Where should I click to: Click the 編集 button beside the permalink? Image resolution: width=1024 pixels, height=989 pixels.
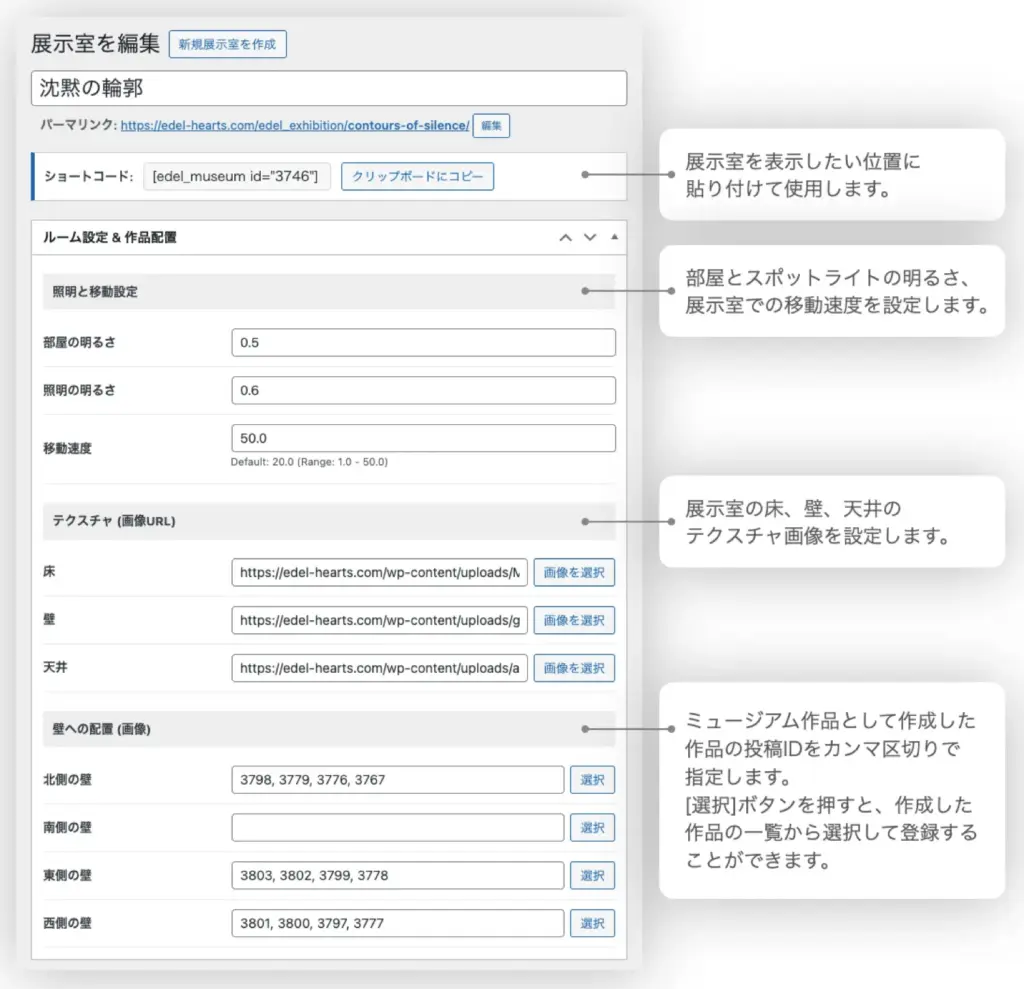(x=491, y=126)
